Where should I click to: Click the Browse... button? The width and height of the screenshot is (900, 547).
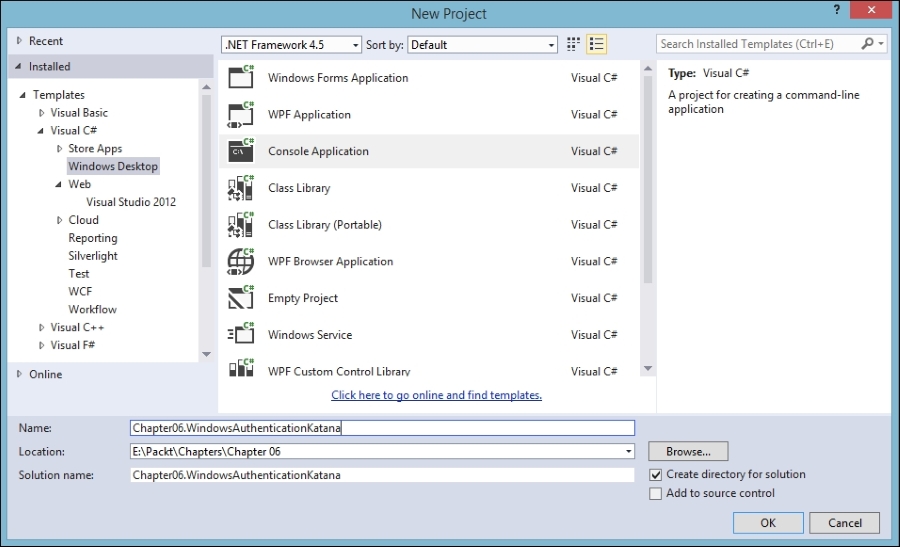point(688,452)
